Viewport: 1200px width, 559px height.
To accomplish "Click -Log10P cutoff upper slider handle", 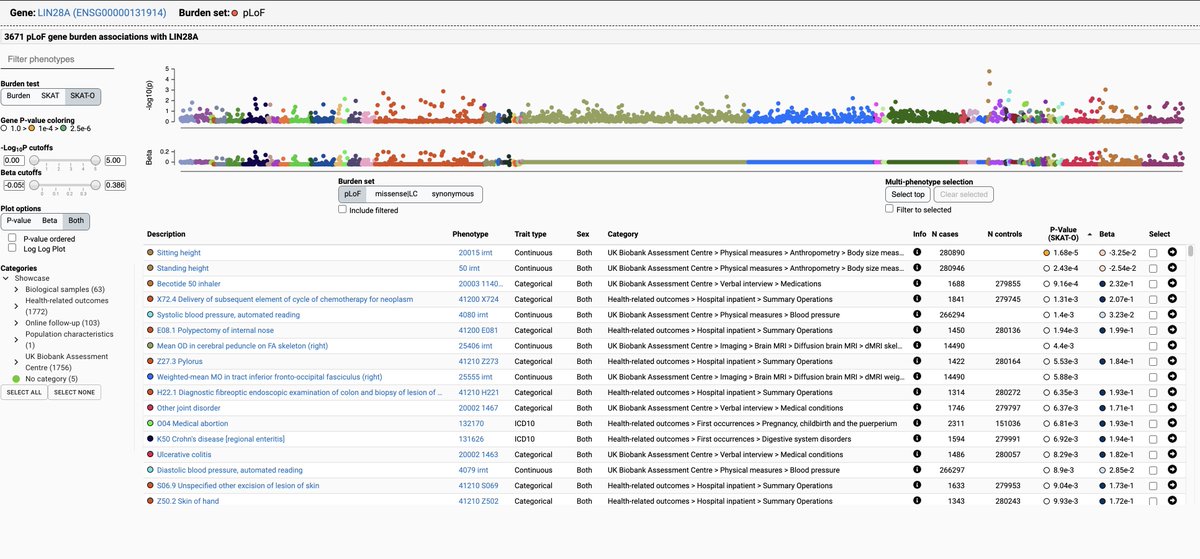I will pyautogui.click(x=96, y=160).
